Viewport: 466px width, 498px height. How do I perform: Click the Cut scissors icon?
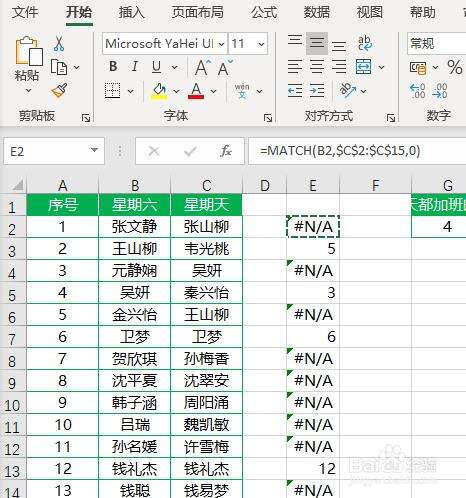coord(59,44)
